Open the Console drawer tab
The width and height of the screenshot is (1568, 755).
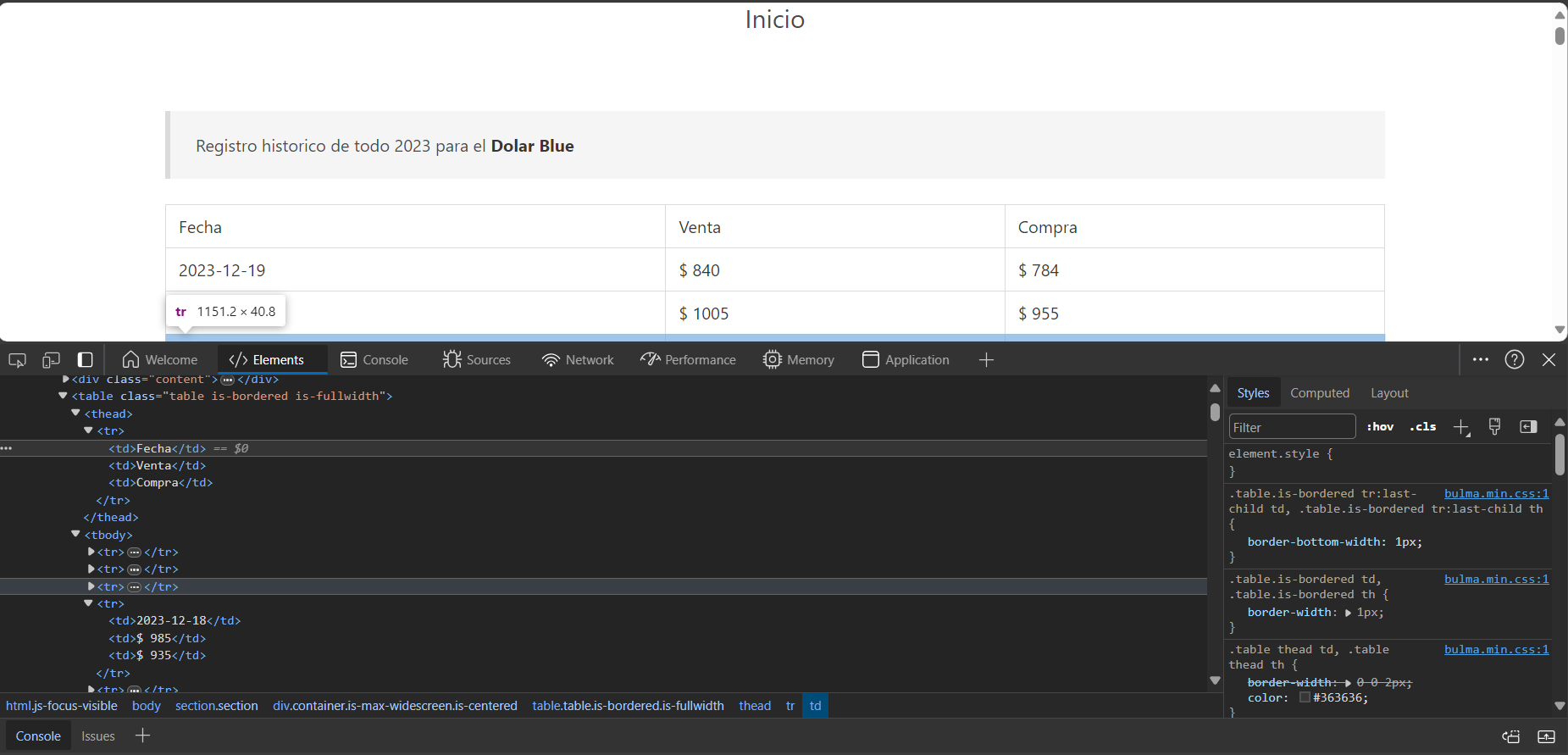tap(38, 736)
